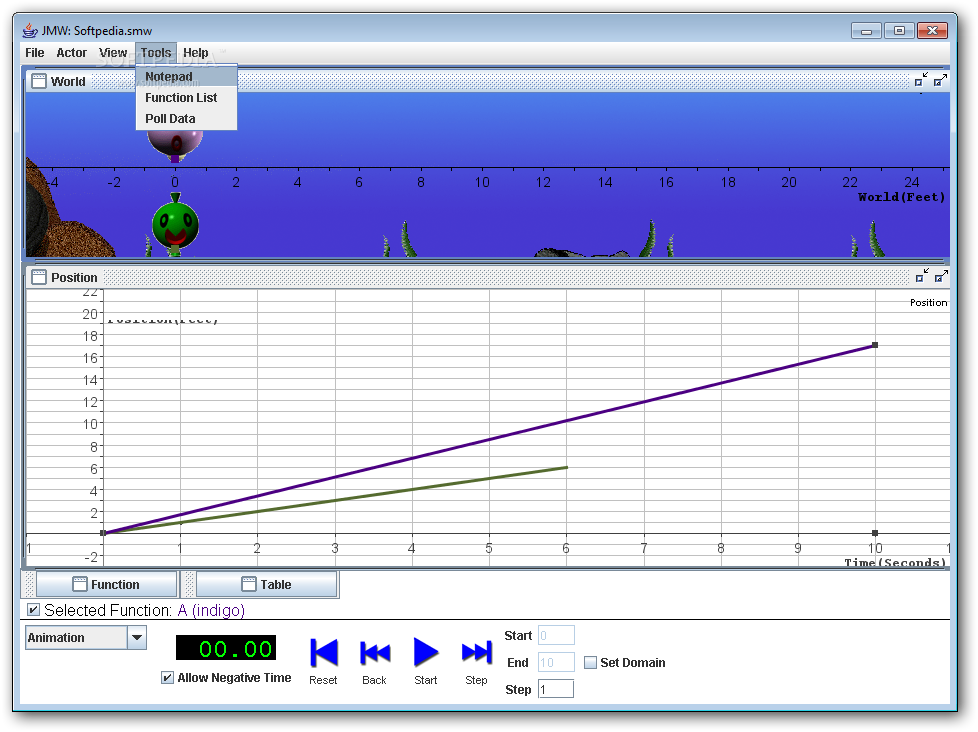The width and height of the screenshot is (978, 732).
Task: Expand the World panel using its maximize icon
Action: [941, 80]
